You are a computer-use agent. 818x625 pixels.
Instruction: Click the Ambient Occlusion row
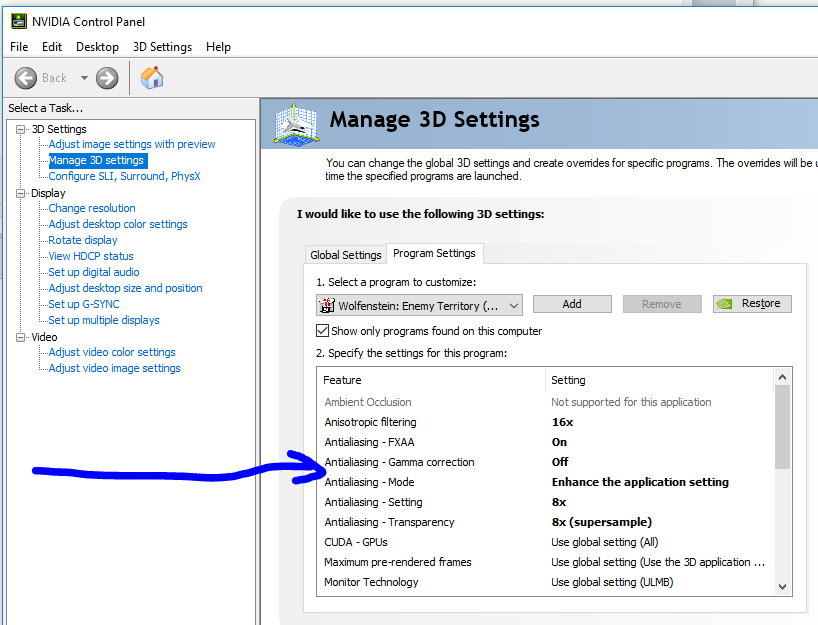pyautogui.click(x=545, y=402)
